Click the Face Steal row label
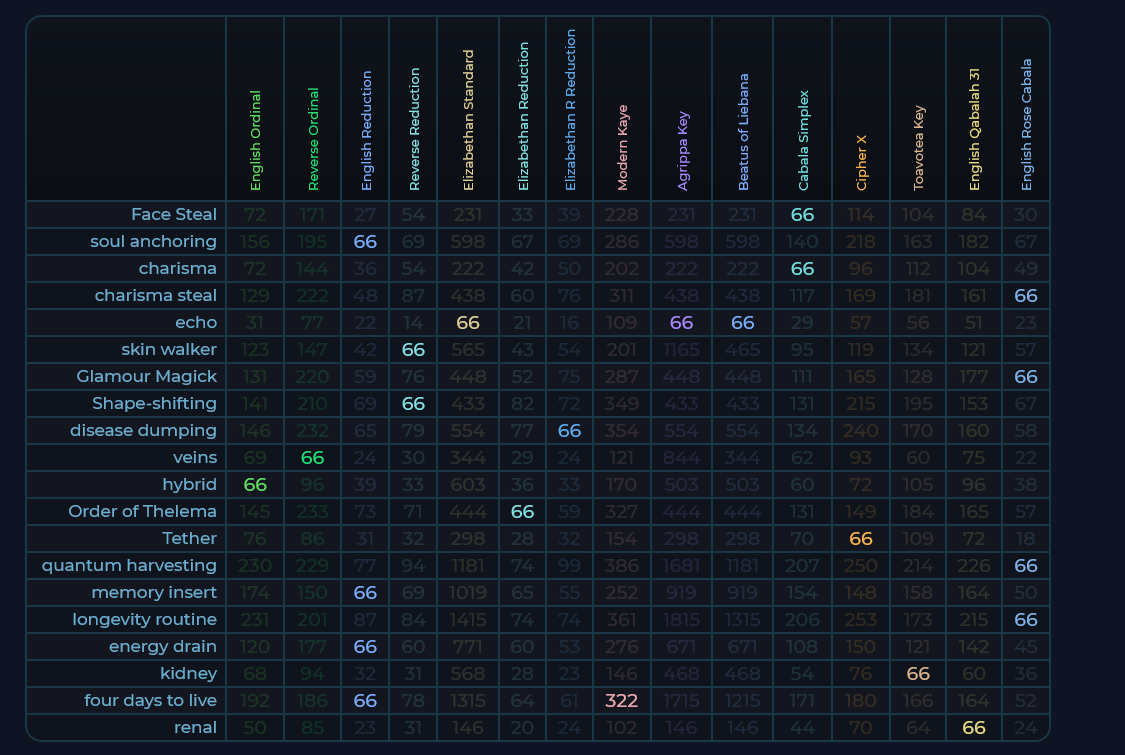The image size is (1125, 755). point(173,214)
